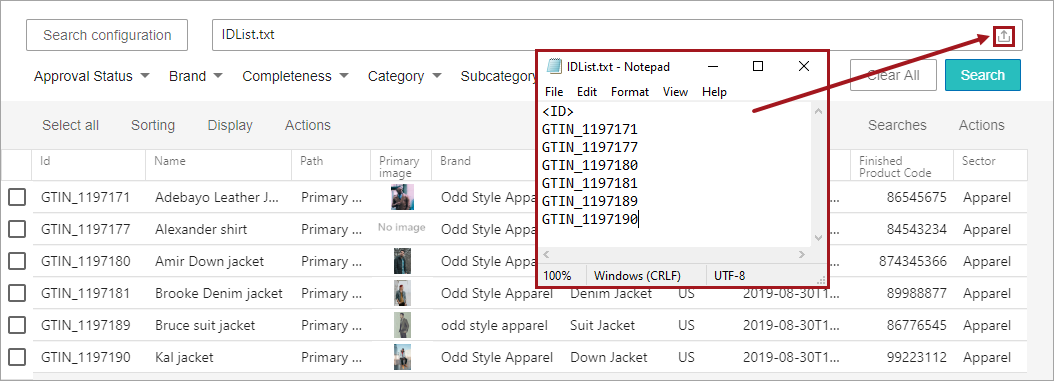Viewport: 1054px width, 381px height.
Task: Open the Brand filter dropdown
Action: coord(196,76)
